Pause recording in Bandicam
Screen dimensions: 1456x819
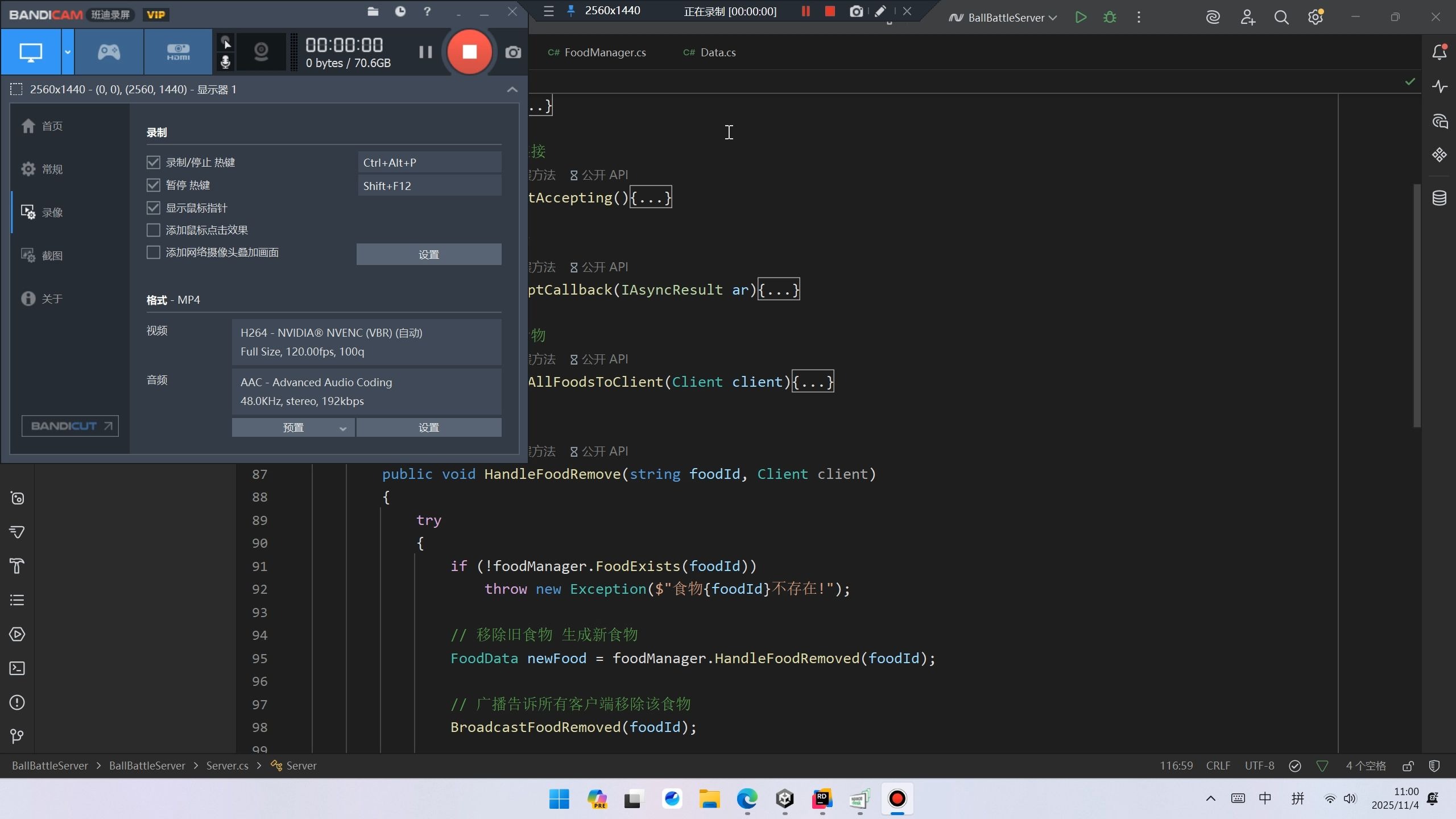(x=425, y=52)
